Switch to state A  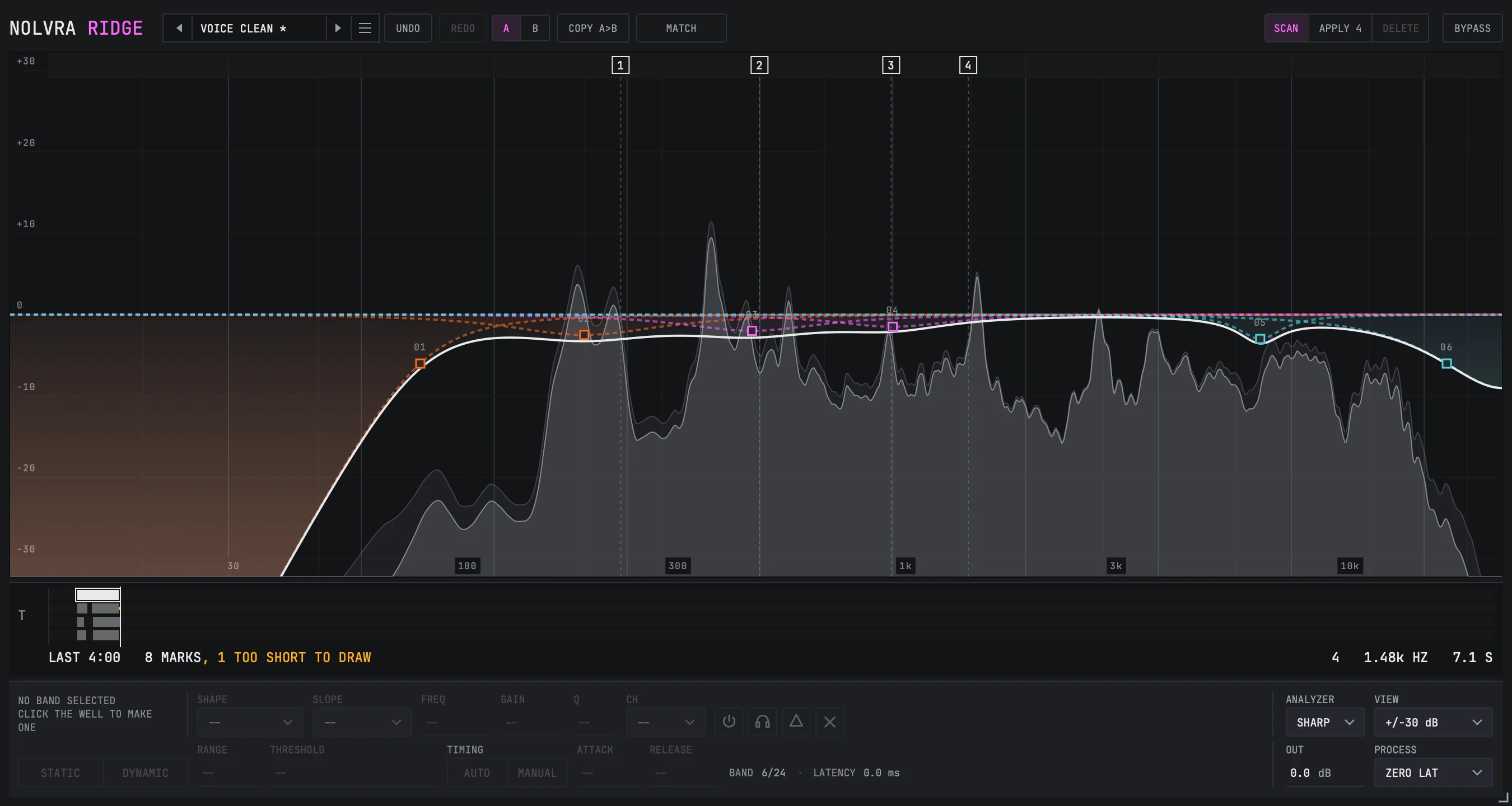[x=506, y=28]
